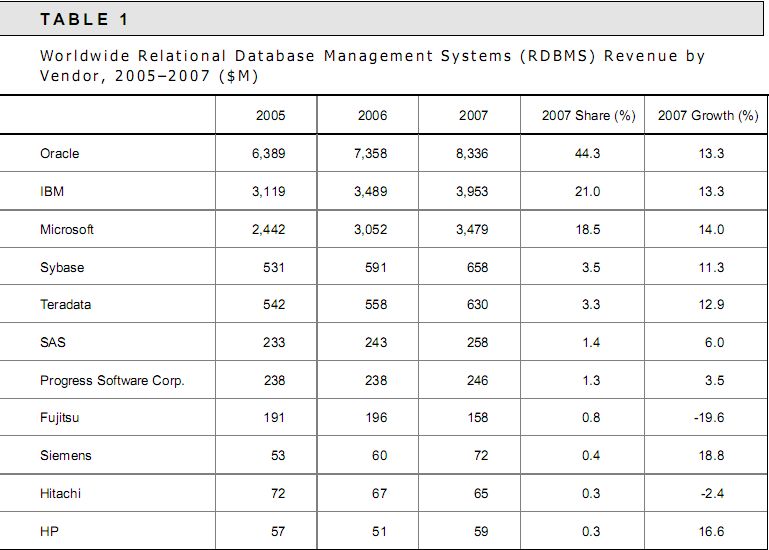
Task: Select Oracle's 2007 share '44.3'
Action: (x=588, y=154)
